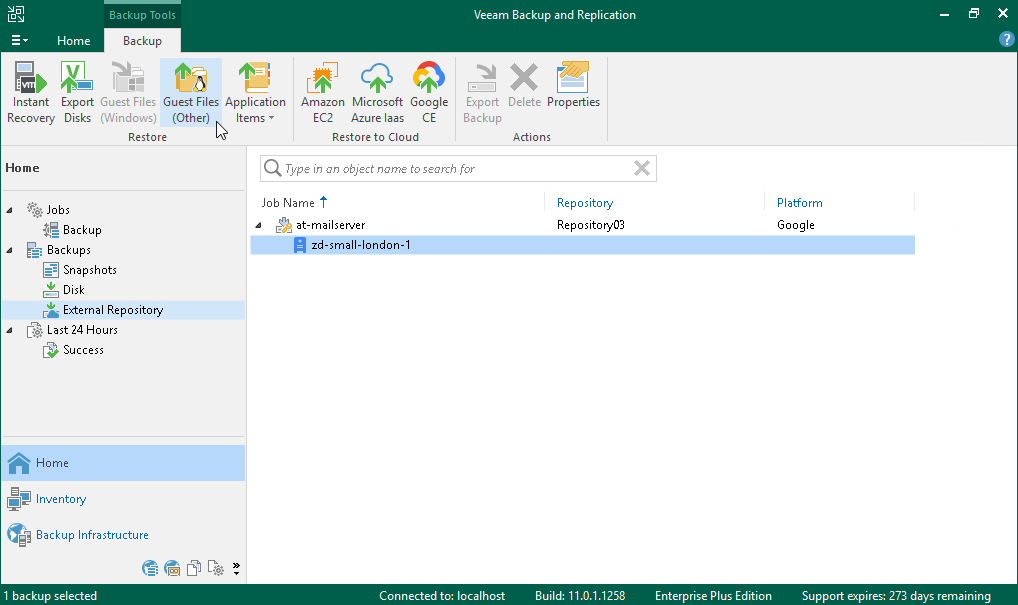Collapse the Backups tree node

[x=9, y=250]
